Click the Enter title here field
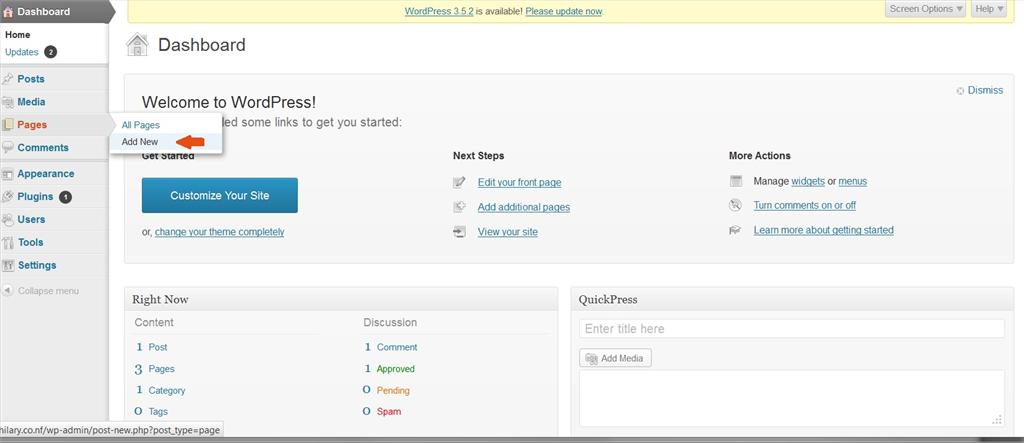Viewport: 1024px width, 443px height. coord(792,329)
